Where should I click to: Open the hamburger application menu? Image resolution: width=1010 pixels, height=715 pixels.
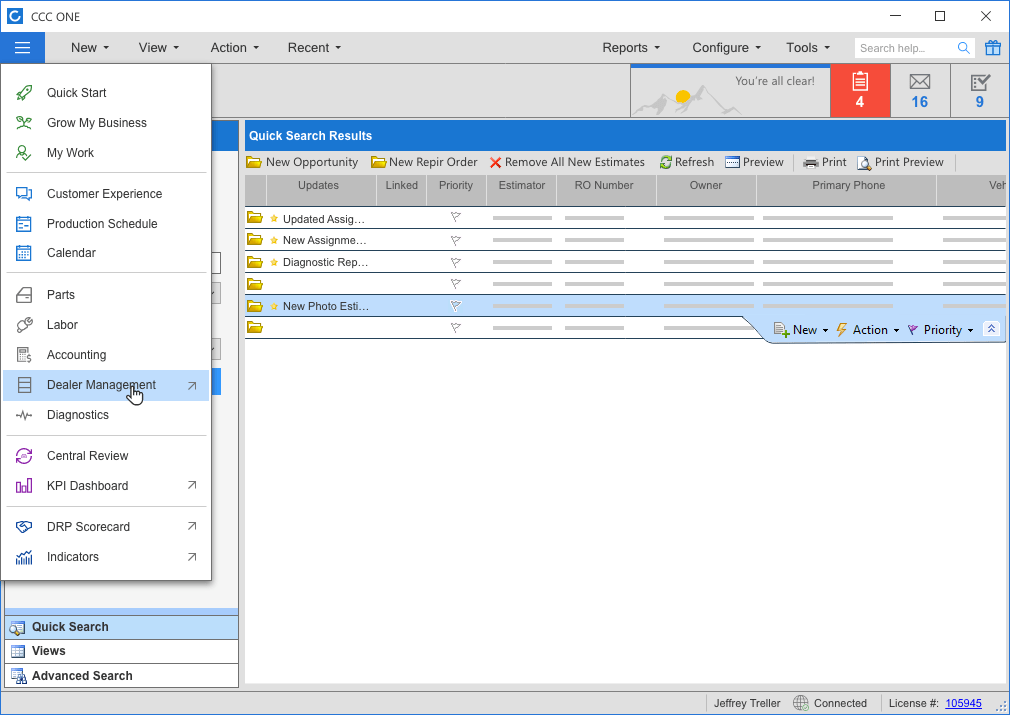click(22, 47)
